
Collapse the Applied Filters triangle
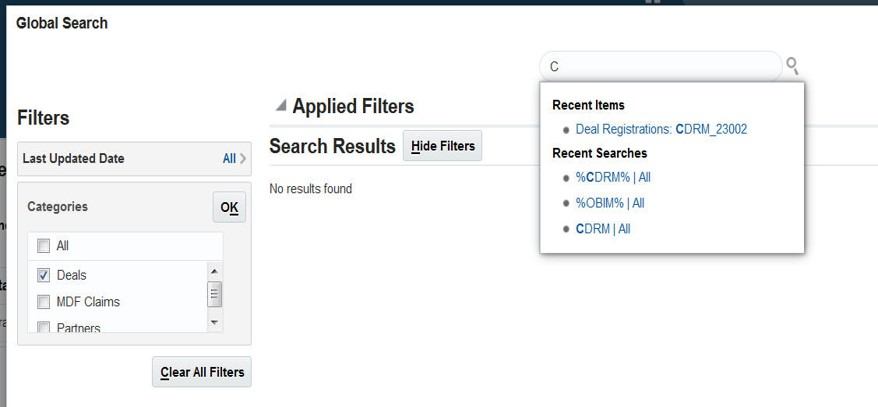tap(281, 106)
